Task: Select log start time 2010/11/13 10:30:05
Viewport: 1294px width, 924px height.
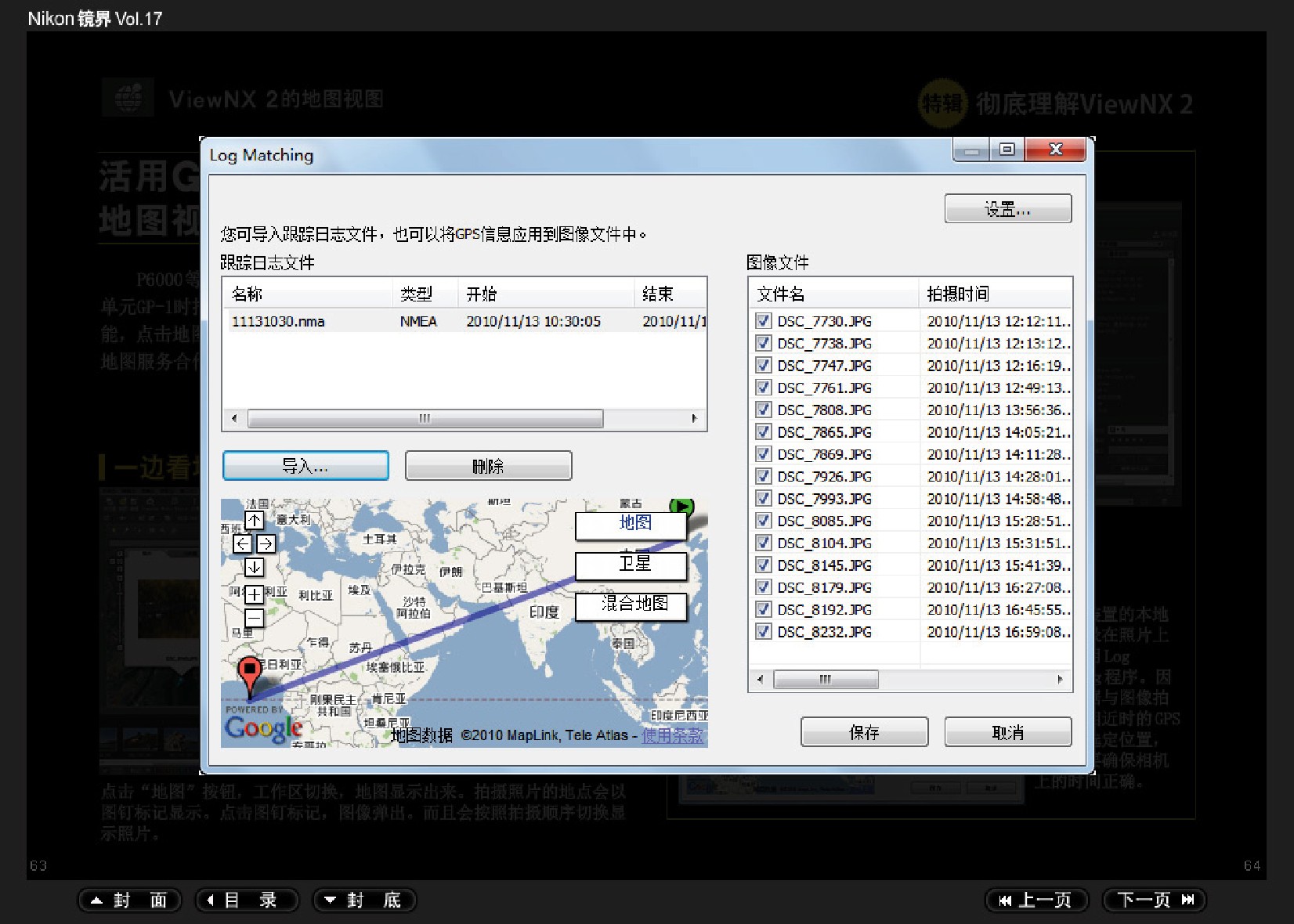Action: click(533, 321)
